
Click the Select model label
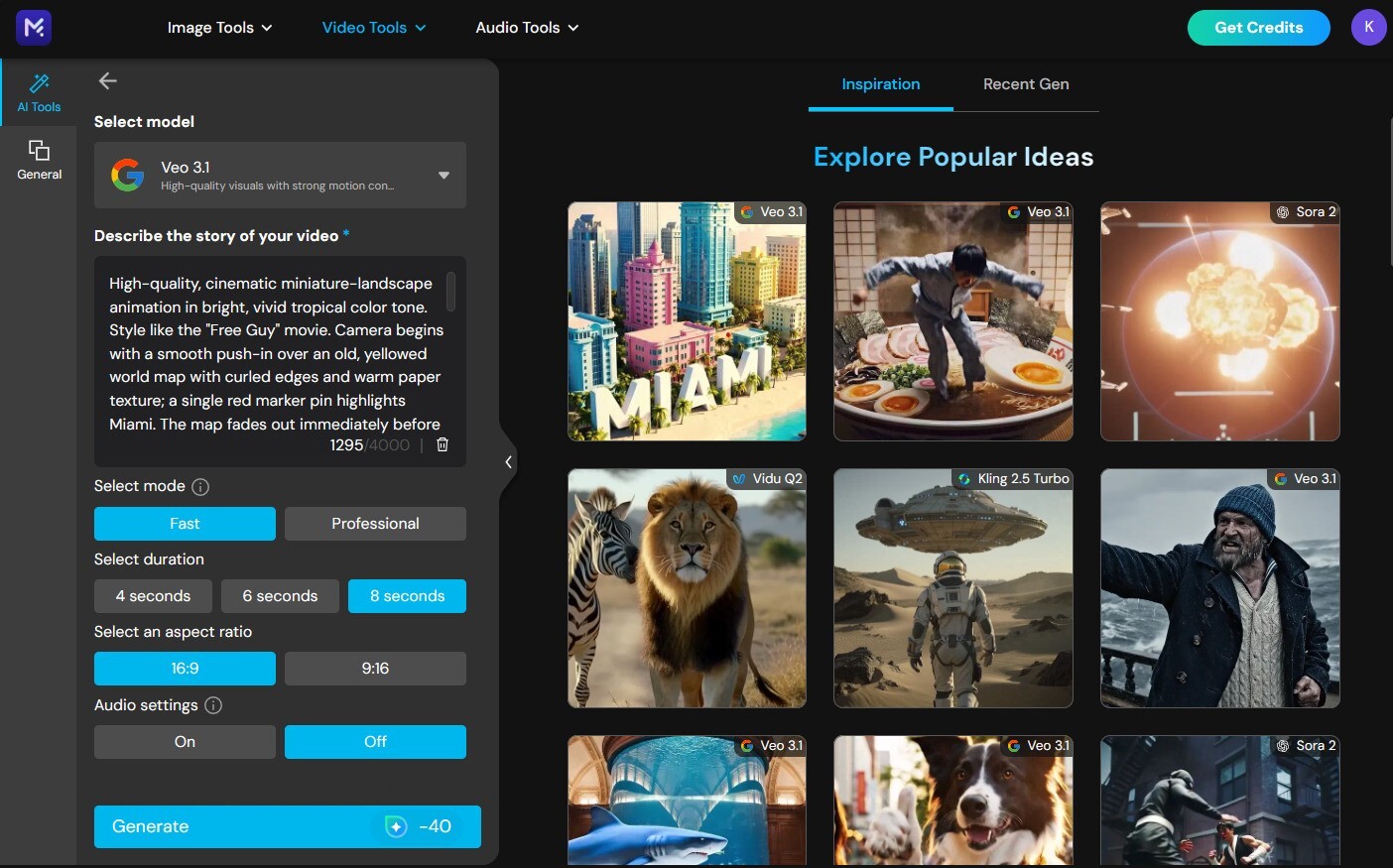tap(144, 122)
